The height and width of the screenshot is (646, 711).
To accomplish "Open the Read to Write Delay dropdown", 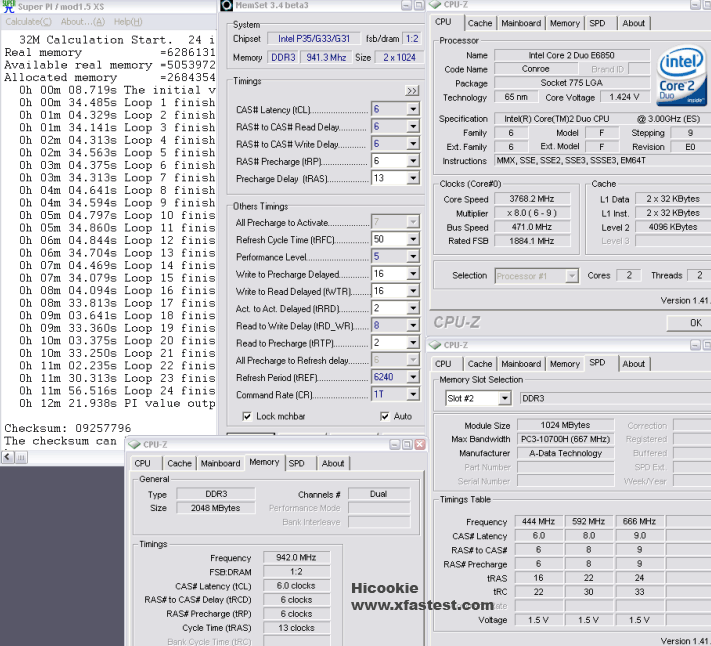I will (413, 325).
